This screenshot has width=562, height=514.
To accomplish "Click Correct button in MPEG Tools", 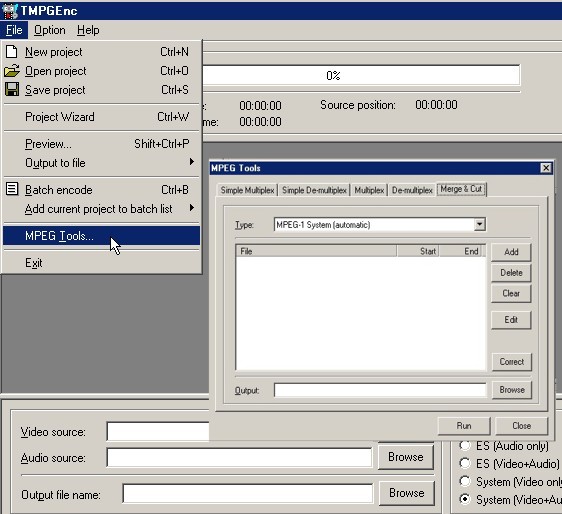I will click(x=511, y=362).
